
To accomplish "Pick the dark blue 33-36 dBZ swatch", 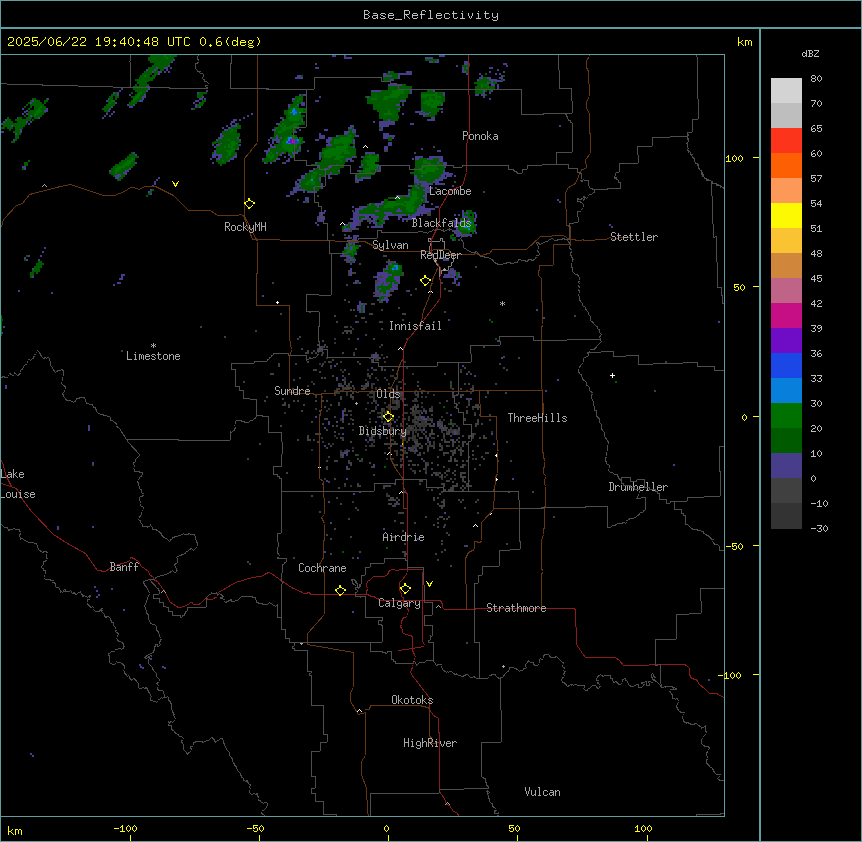I will click(x=786, y=365).
